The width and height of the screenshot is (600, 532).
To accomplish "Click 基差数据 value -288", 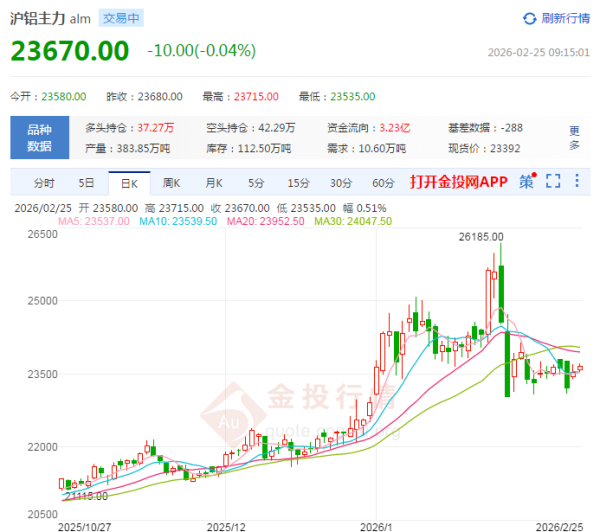I will pyautogui.click(x=511, y=128).
